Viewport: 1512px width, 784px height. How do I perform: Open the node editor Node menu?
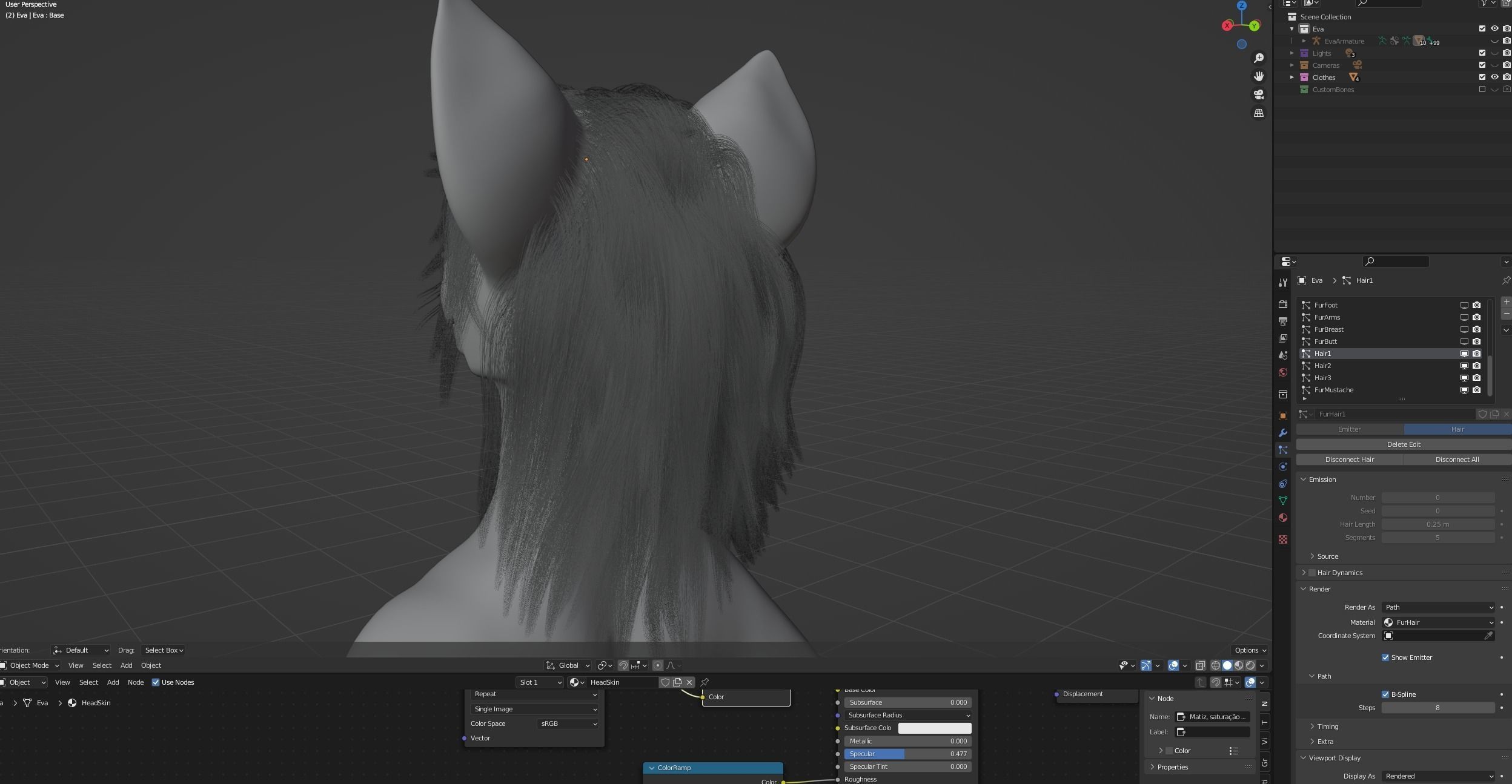pyautogui.click(x=136, y=682)
